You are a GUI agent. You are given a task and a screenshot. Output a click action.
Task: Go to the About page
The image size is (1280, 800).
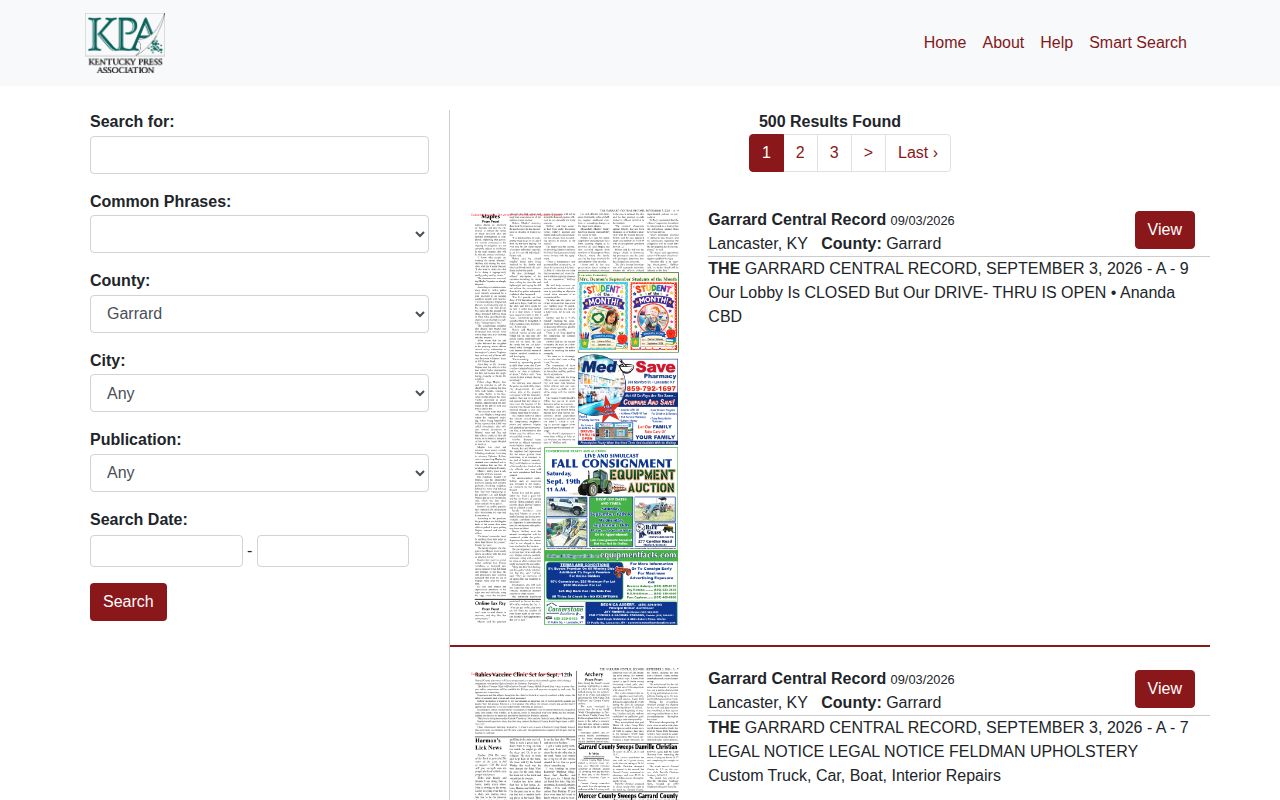1003,42
